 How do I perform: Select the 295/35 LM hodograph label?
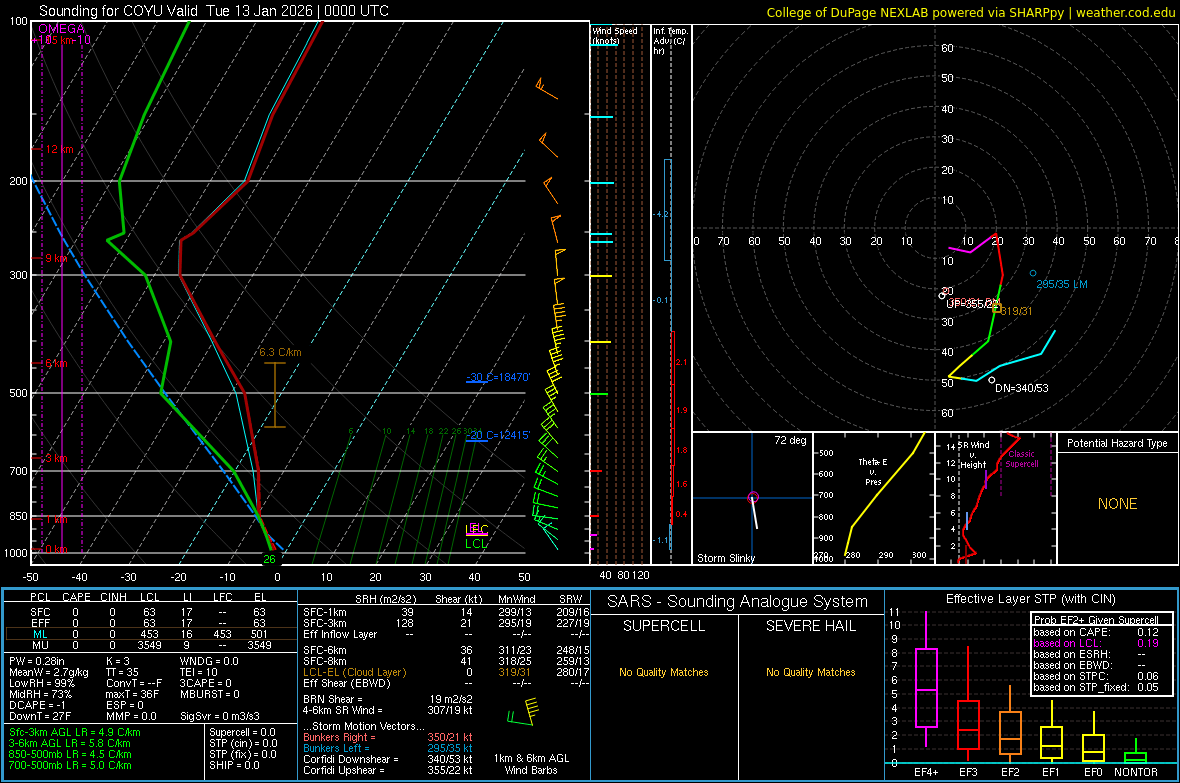[1062, 284]
